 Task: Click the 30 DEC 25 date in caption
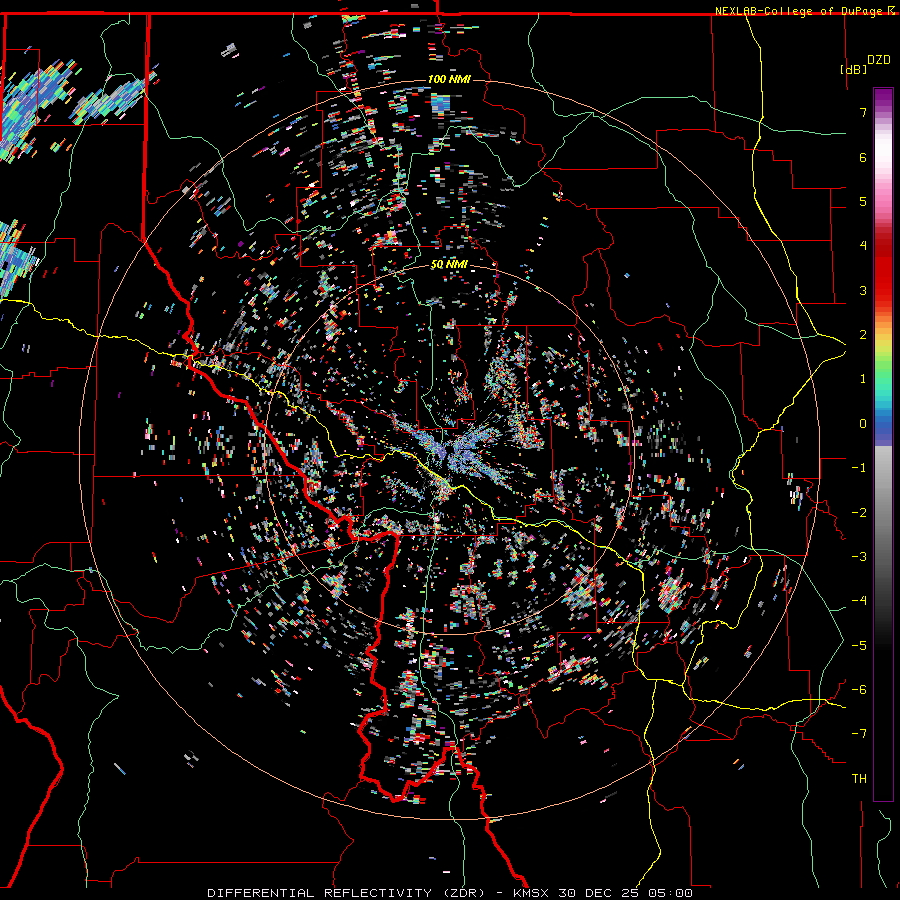(600, 893)
